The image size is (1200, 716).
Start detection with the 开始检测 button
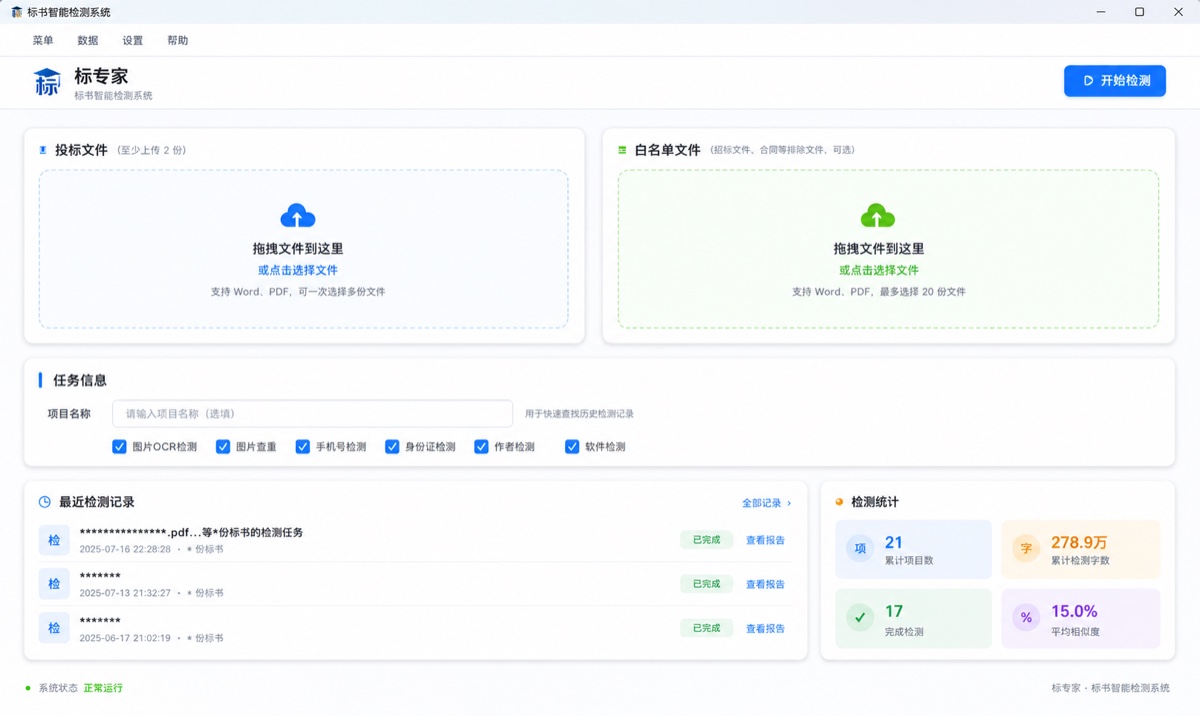pyautogui.click(x=1115, y=81)
